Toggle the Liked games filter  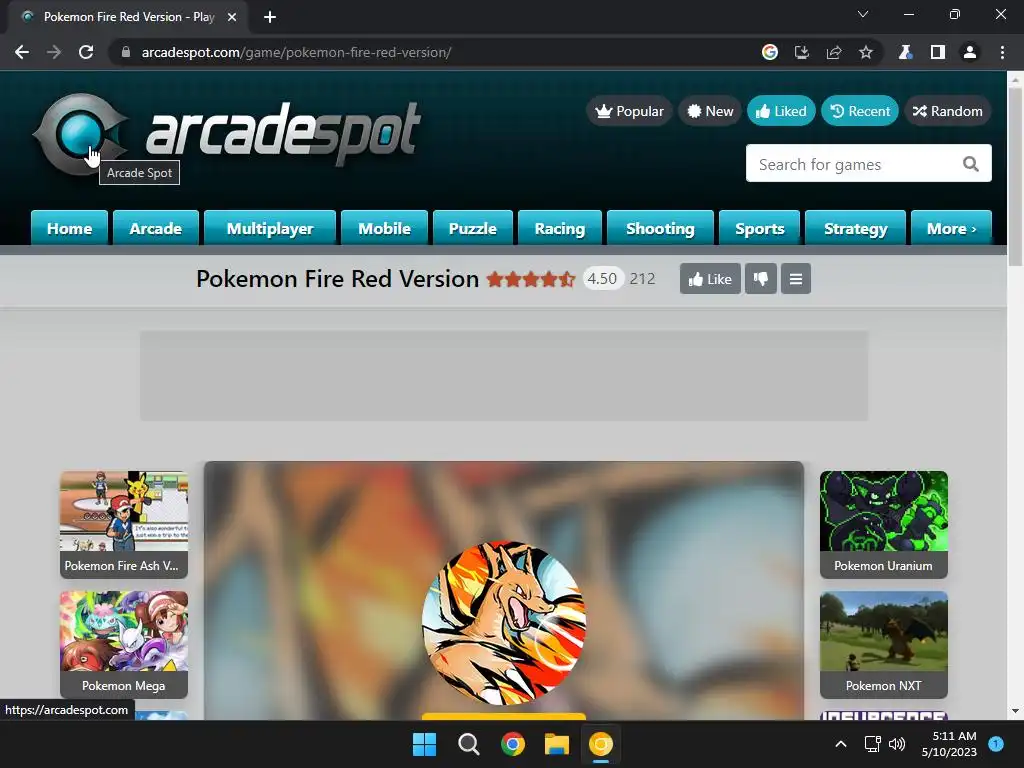(781, 111)
